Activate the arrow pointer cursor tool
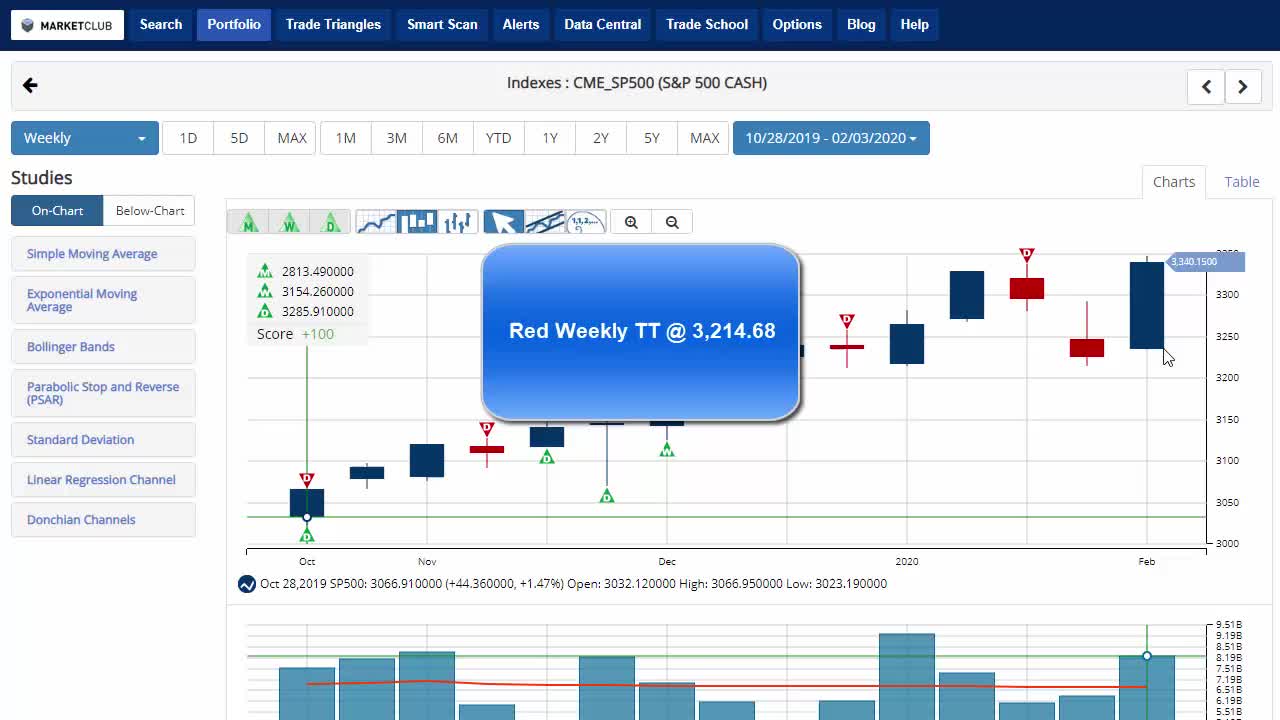The width and height of the screenshot is (1280, 720). coord(504,222)
